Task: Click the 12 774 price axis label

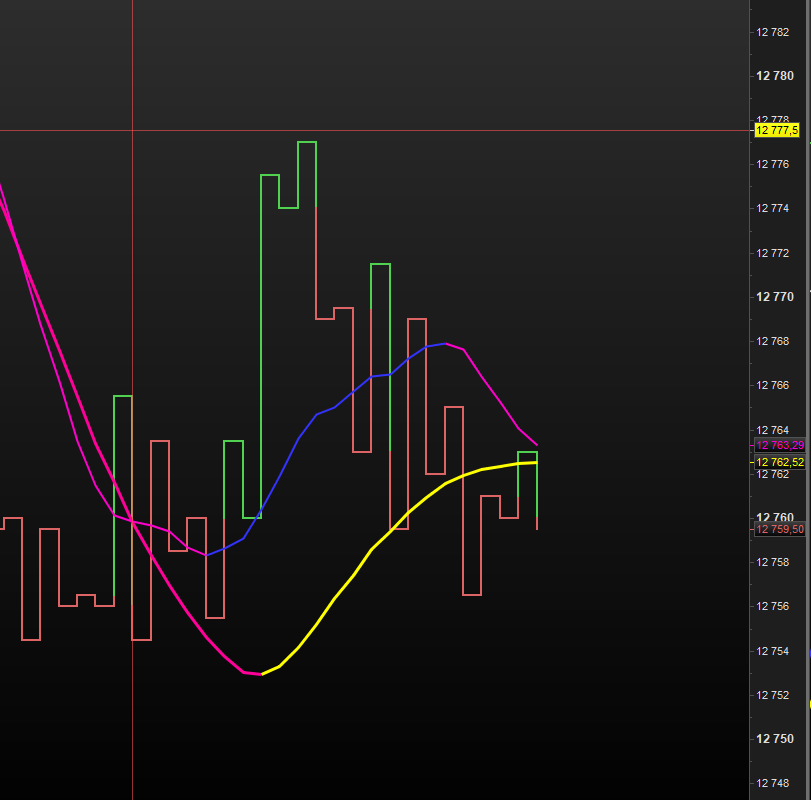Action: click(x=773, y=208)
